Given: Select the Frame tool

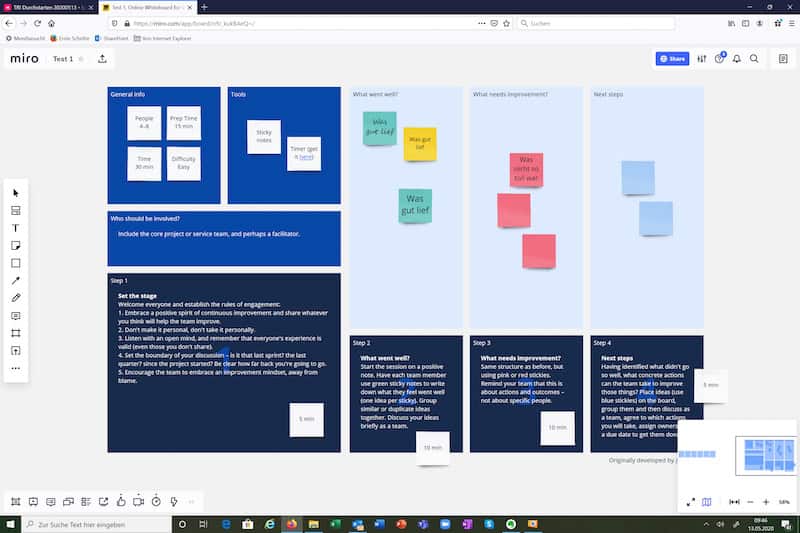Looking at the screenshot, I should pyautogui.click(x=16, y=333).
